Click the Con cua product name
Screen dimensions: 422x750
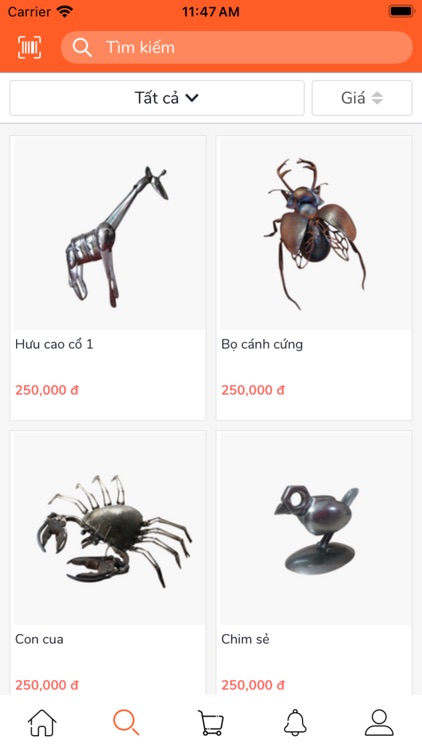[39, 639]
